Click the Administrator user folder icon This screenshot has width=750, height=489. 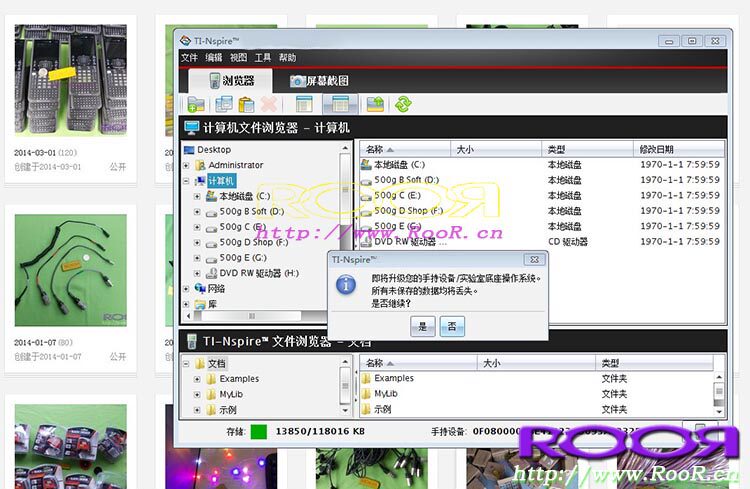[200, 165]
